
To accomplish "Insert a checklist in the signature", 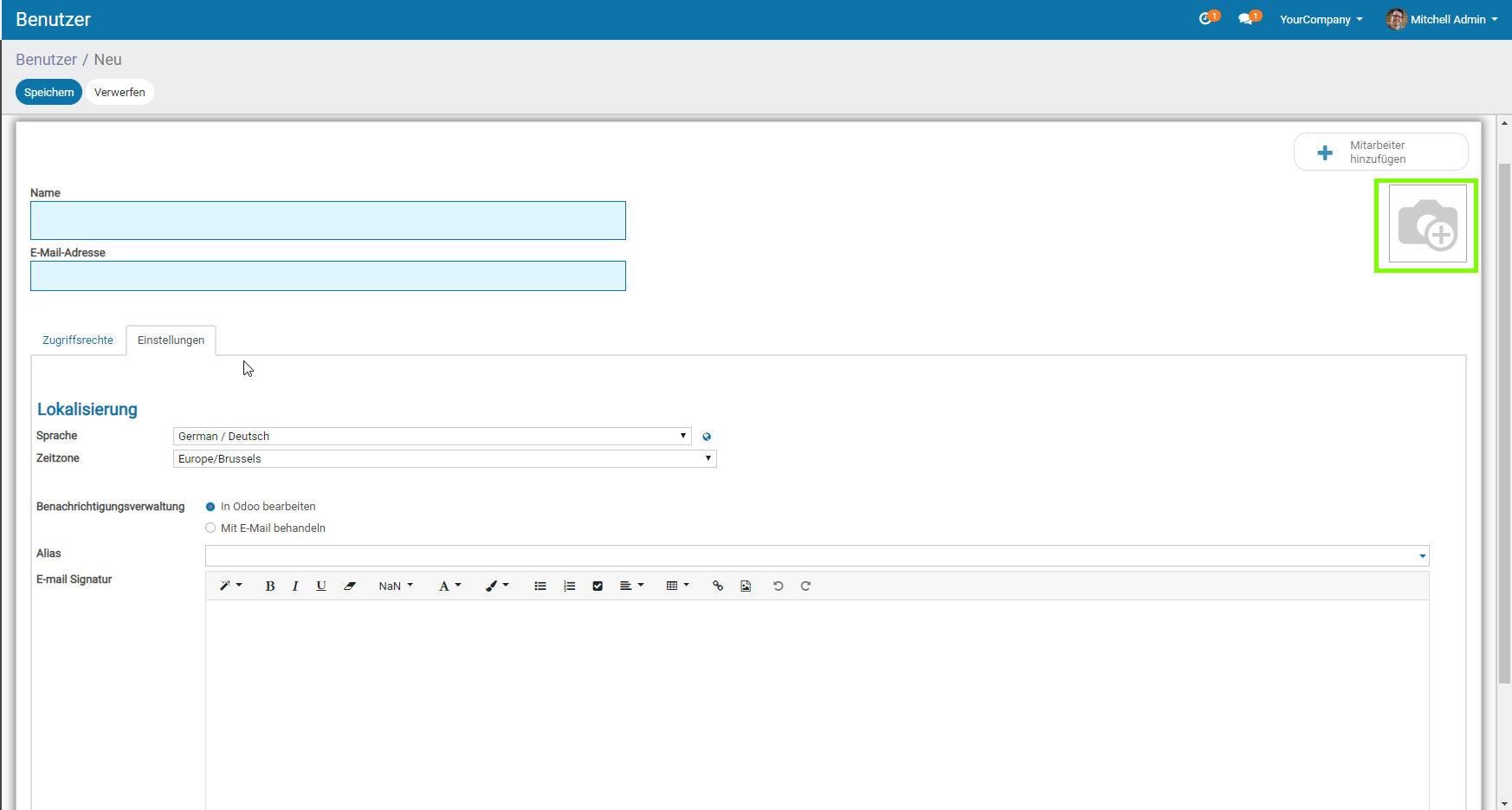I will click(x=598, y=586).
